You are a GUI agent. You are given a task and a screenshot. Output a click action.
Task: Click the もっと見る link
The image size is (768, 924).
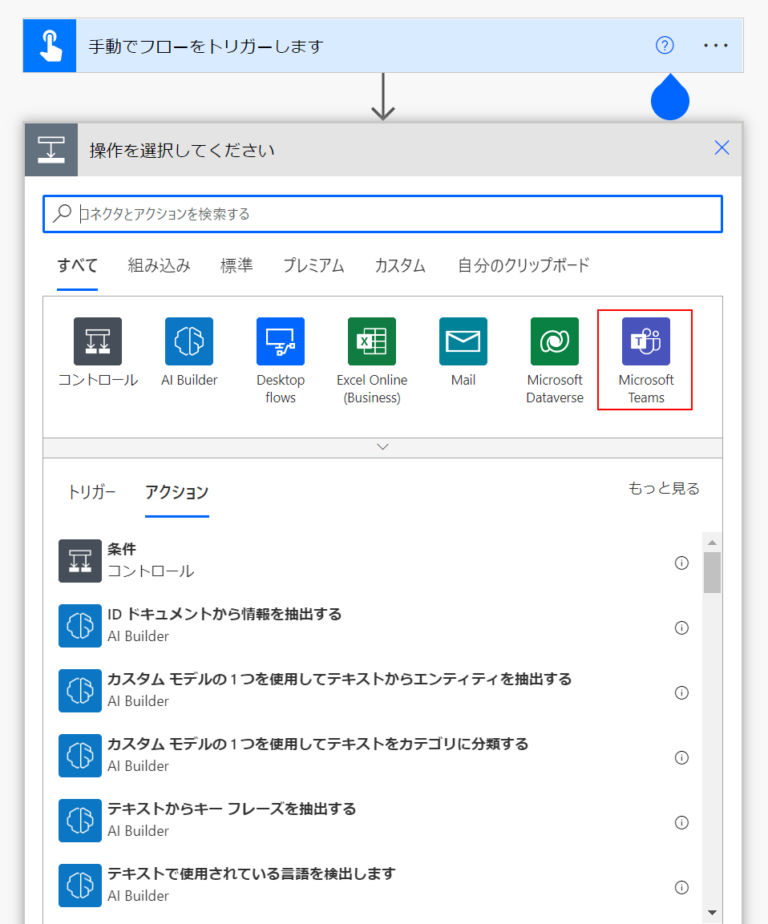click(x=663, y=489)
